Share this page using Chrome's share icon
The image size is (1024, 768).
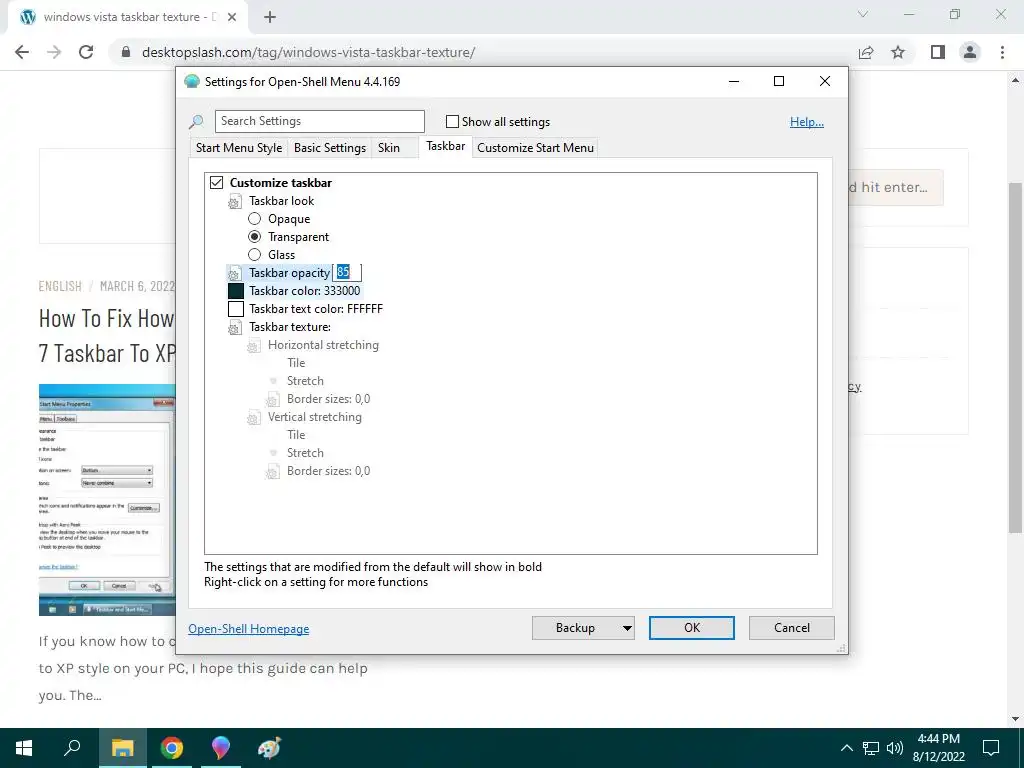(x=866, y=52)
